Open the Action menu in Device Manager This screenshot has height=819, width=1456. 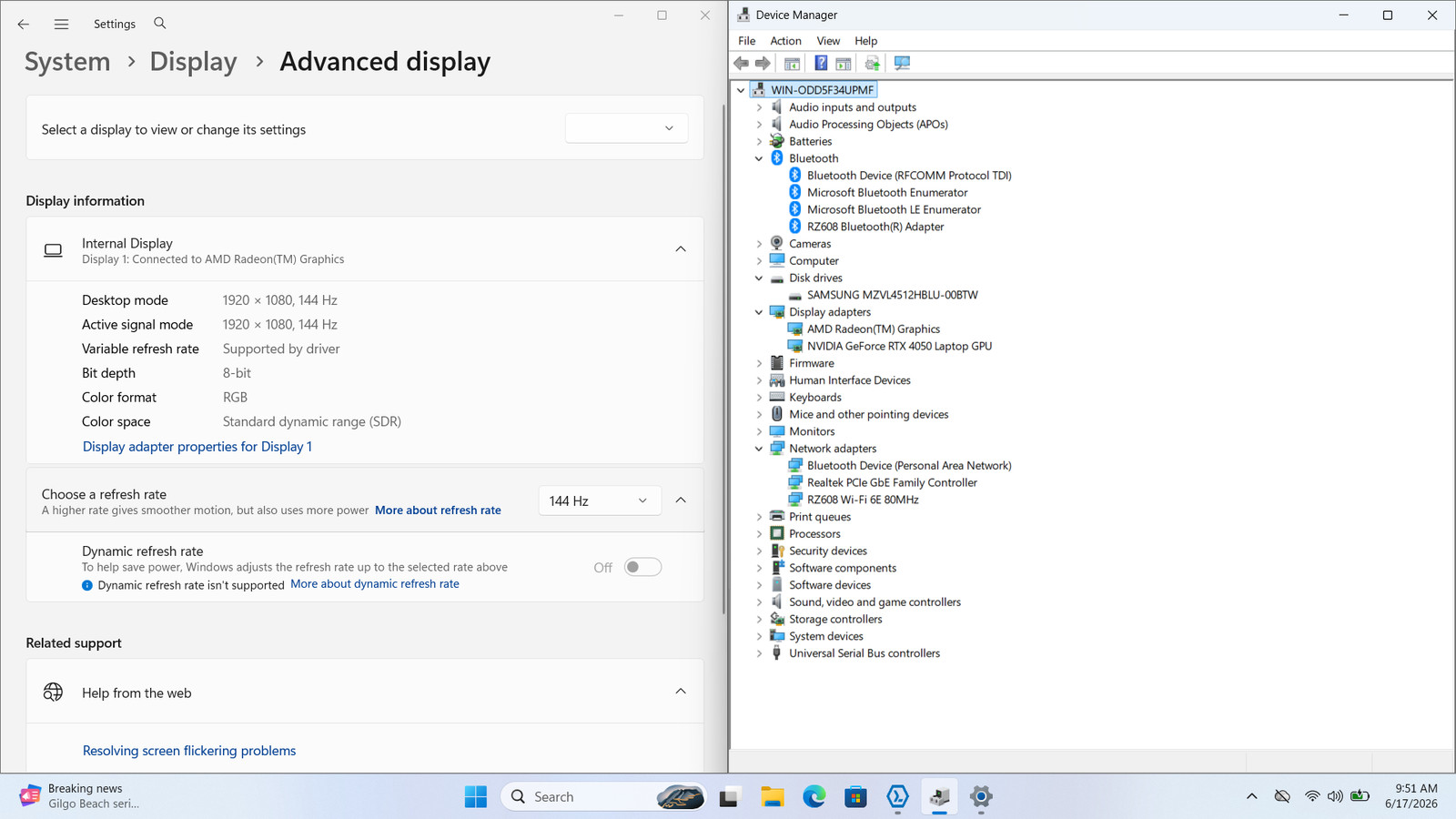785,41
